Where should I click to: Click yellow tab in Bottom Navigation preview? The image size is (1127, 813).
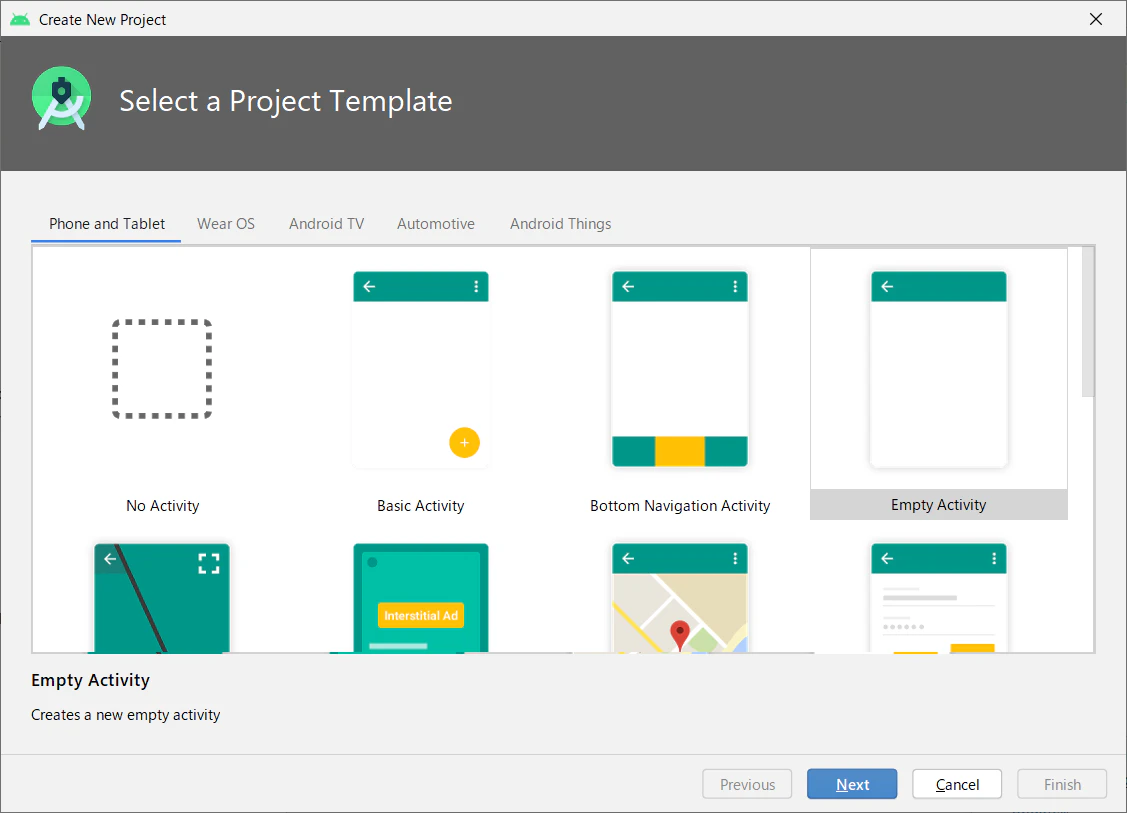click(680, 451)
